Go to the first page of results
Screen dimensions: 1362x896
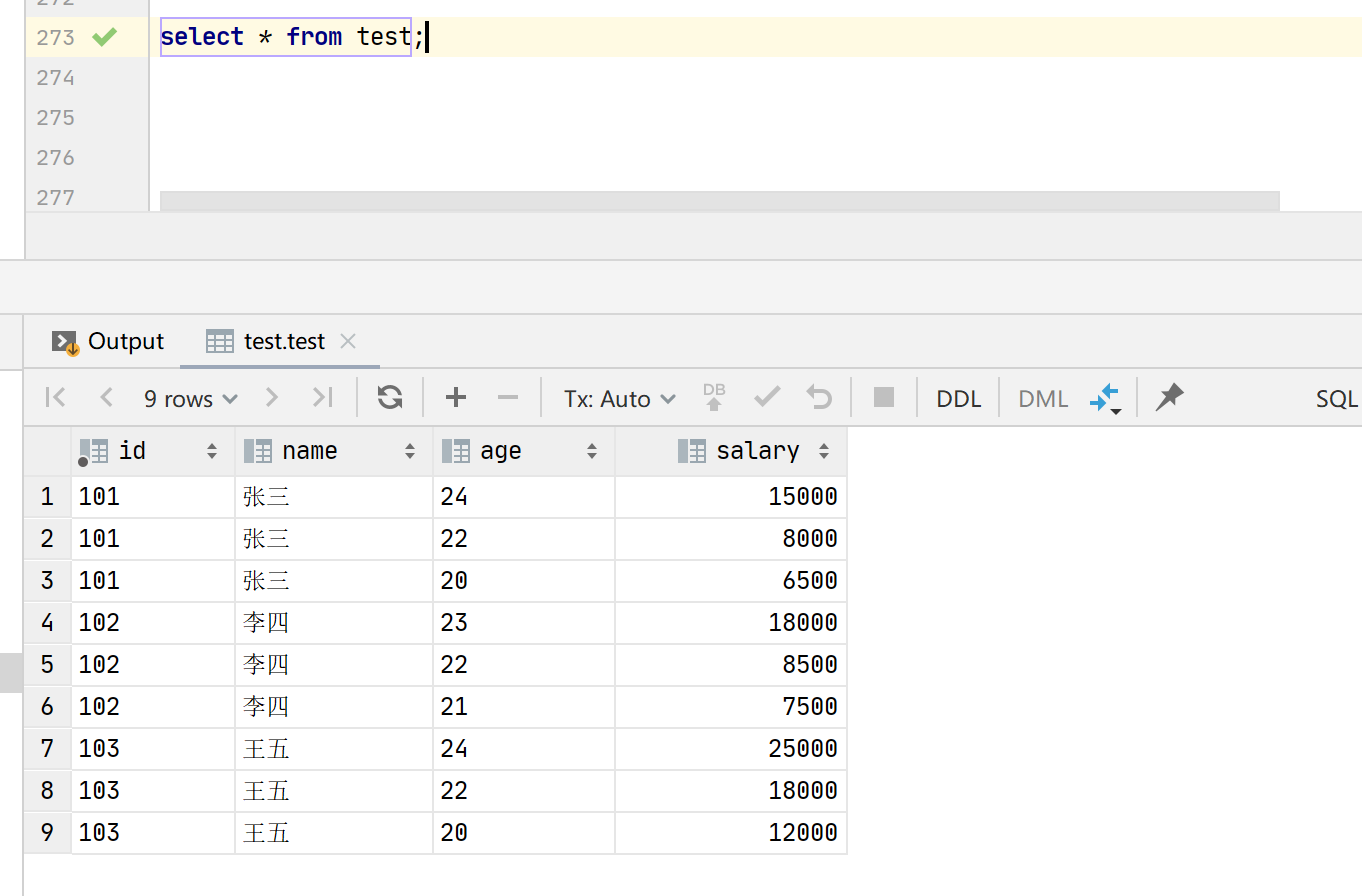point(56,398)
